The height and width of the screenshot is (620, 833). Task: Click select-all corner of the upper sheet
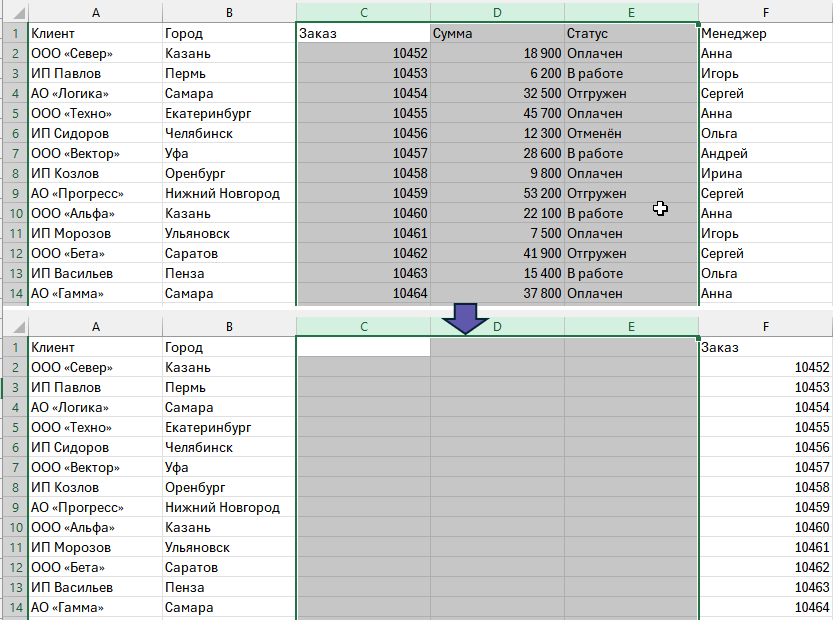click(x=14, y=12)
